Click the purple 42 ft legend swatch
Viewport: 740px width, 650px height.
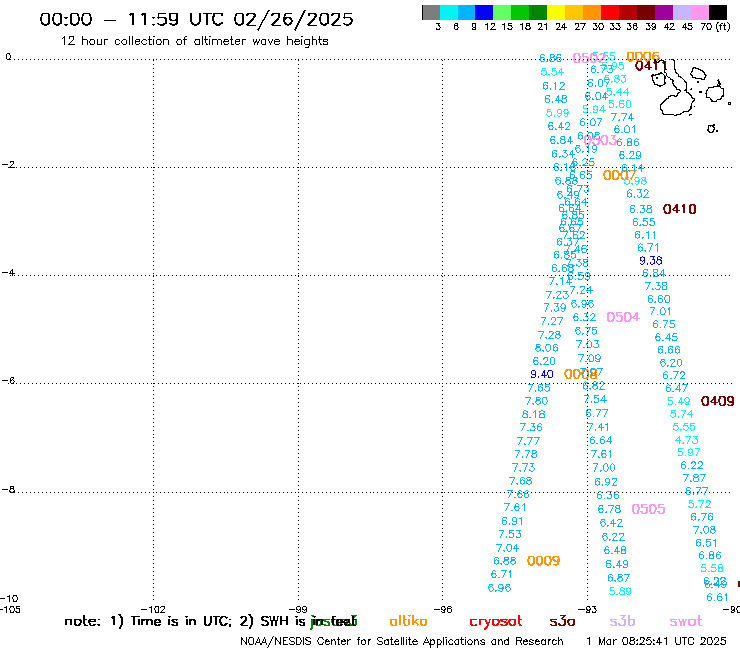(x=664, y=12)
